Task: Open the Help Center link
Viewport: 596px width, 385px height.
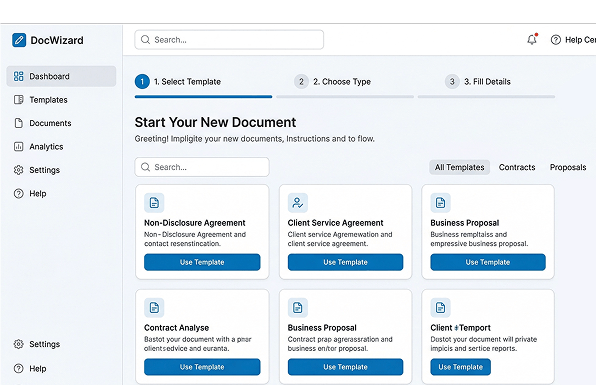Action: (573, 40)
